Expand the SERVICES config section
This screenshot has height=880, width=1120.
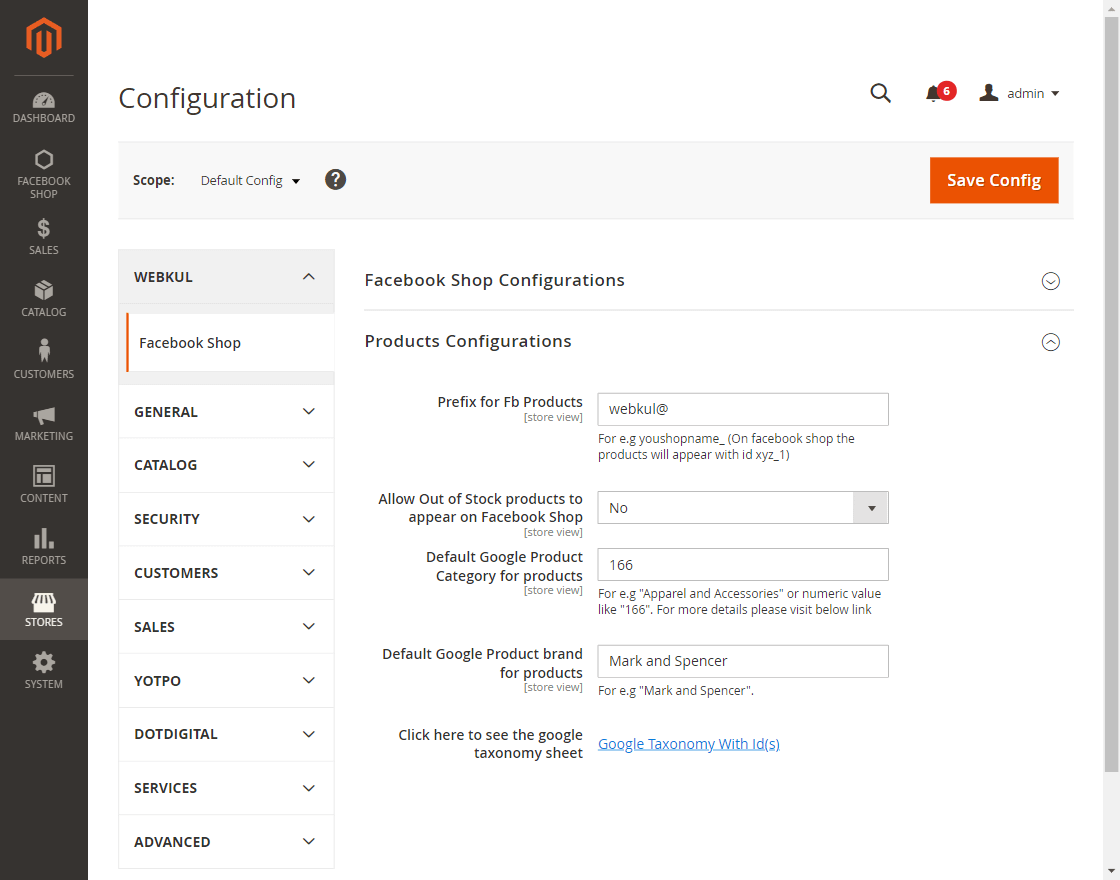tap(226, 788)
